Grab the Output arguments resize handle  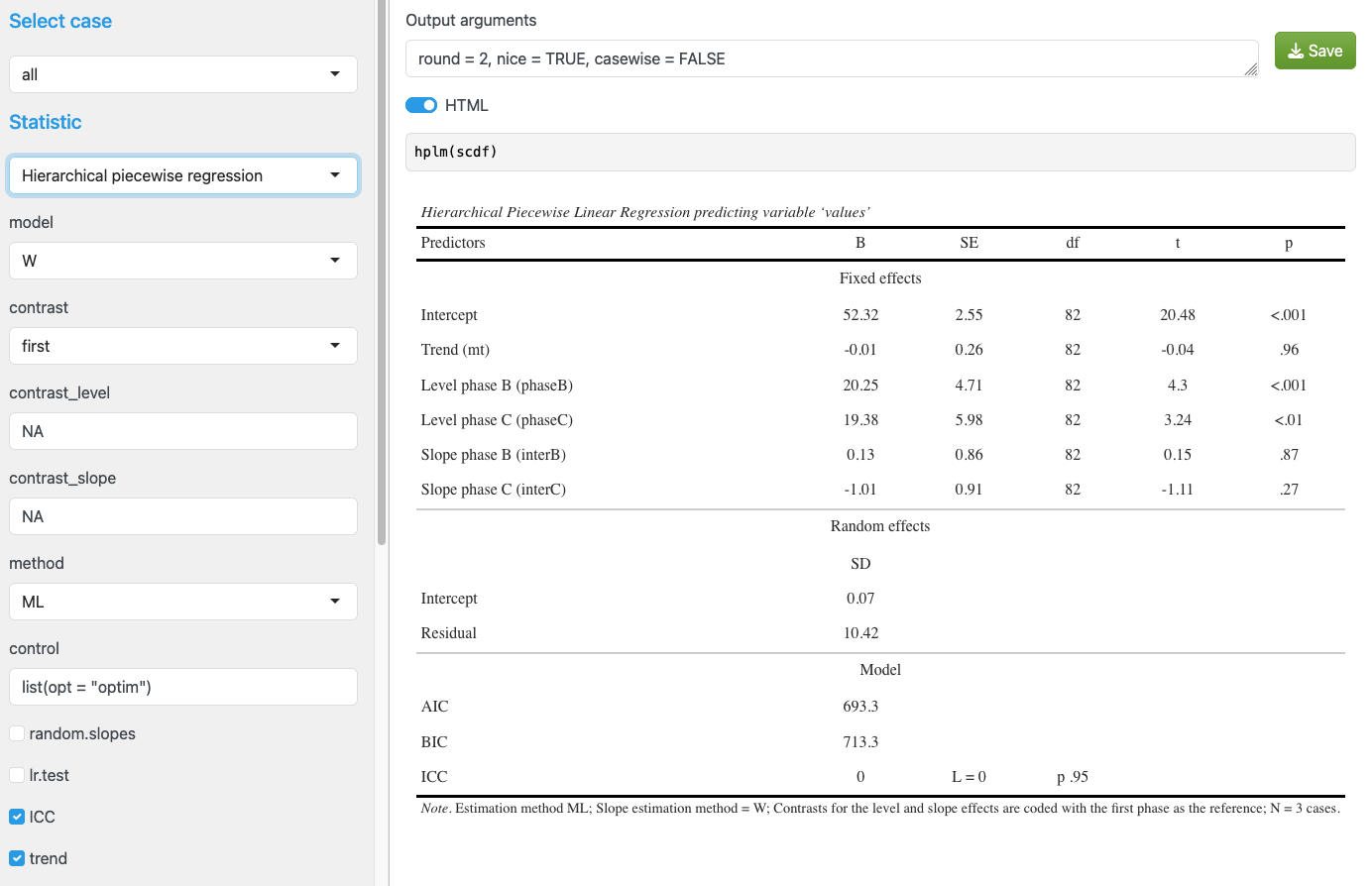[x=1251, y=69]
